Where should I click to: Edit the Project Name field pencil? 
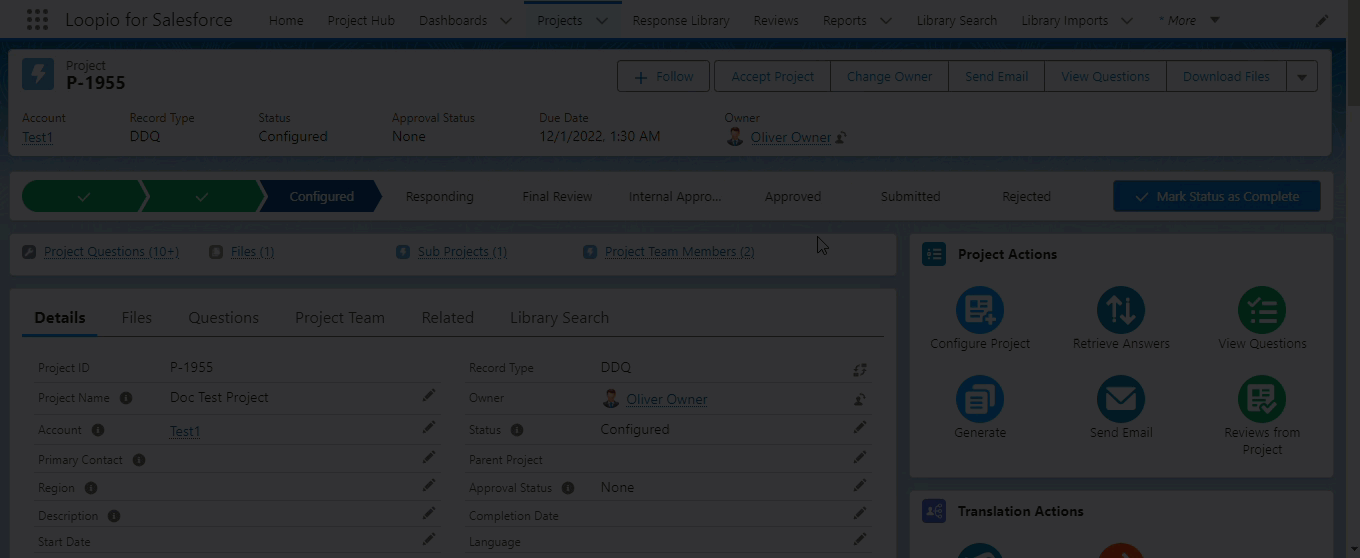[429, 396]
